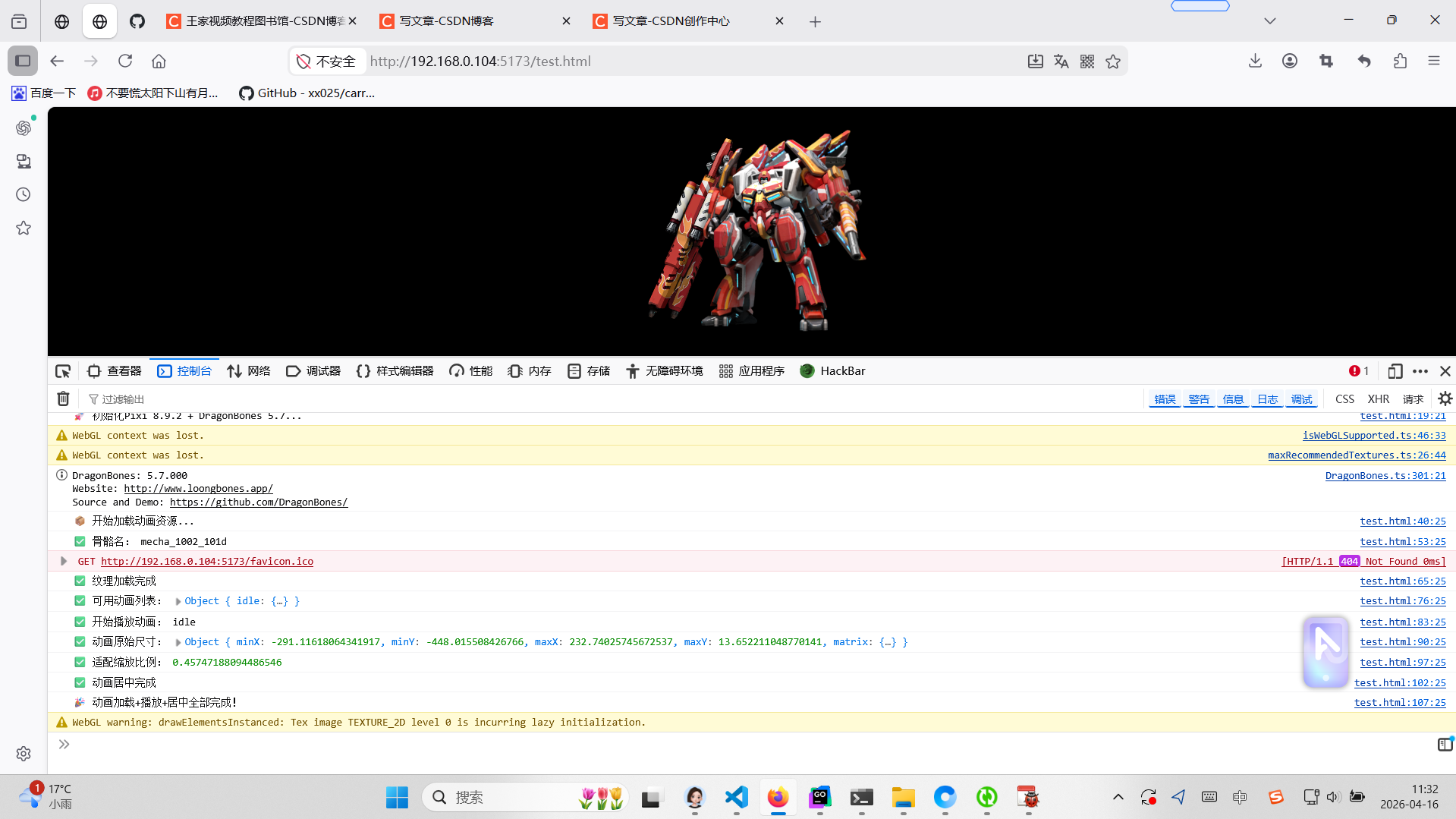Open the QR code icon in address bar
The width and height of the screenshot is (1456, 819).
(x=1086, y=61)
